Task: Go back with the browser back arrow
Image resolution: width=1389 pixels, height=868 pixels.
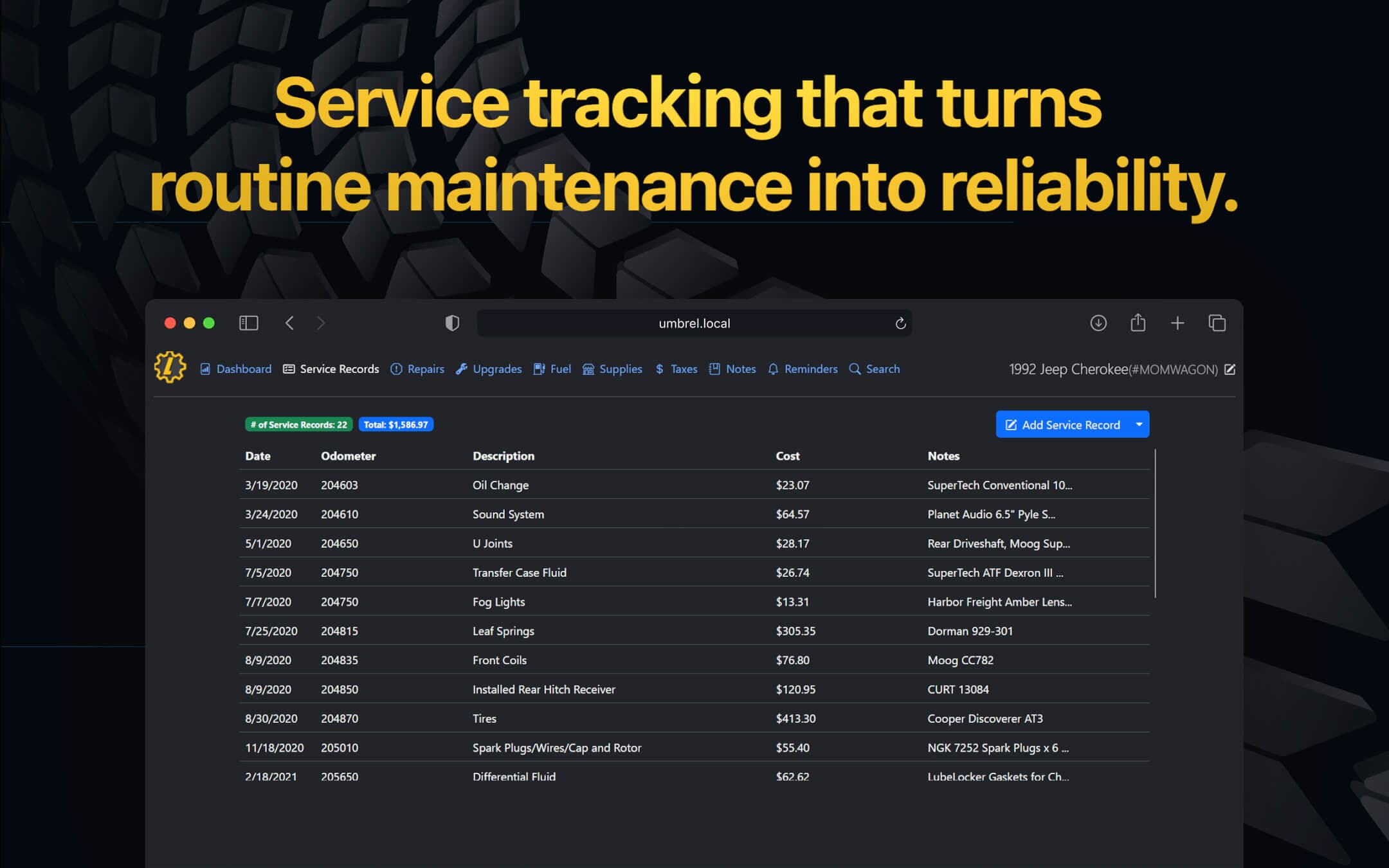Action: coord(289,323)
